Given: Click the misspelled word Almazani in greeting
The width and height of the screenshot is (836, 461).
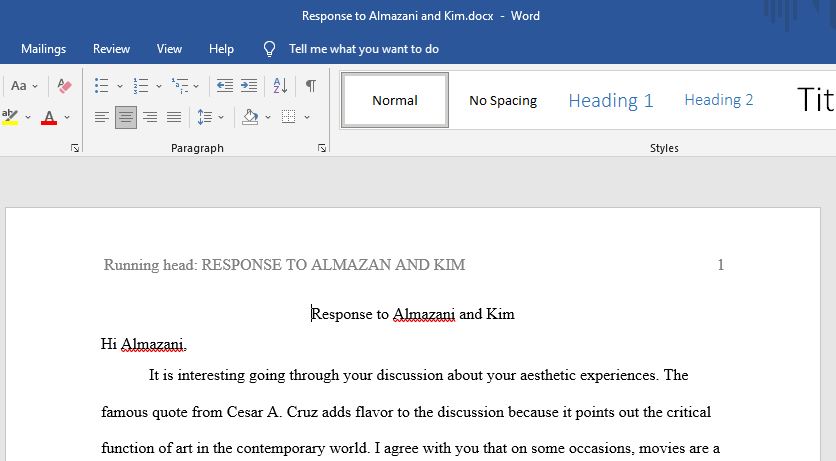Looking at the screenshot, I should pyautogui.click(x=153, y=344).
